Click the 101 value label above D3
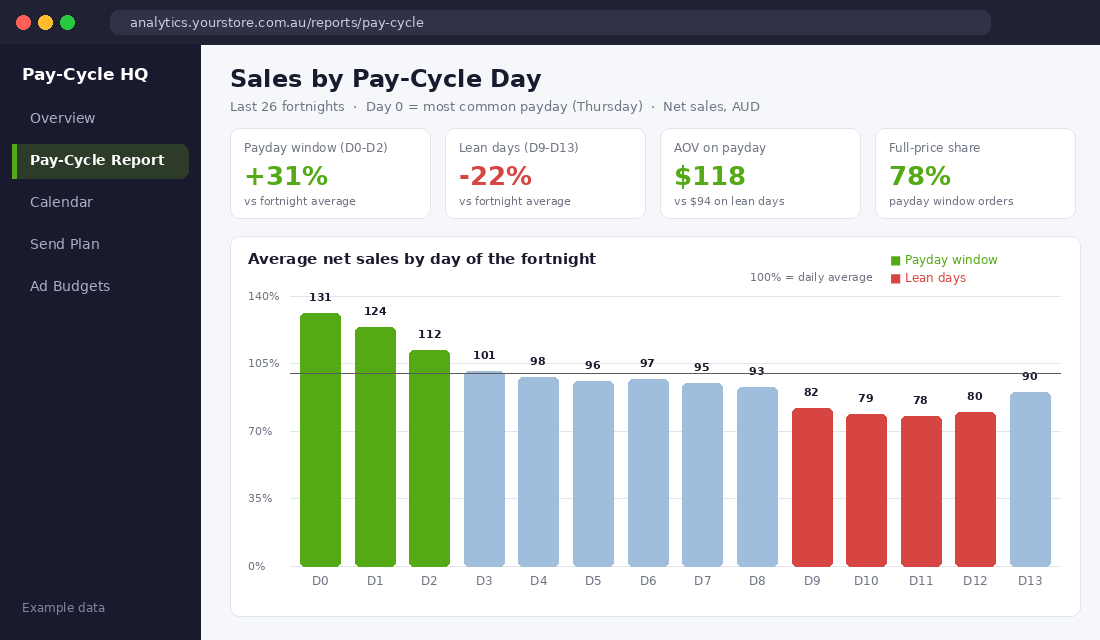 click(x=484, y=356)
